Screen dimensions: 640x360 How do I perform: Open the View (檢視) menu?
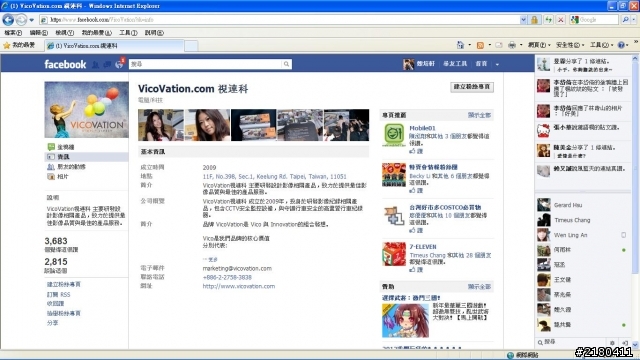pyautogui.click(x=64, y=33)
